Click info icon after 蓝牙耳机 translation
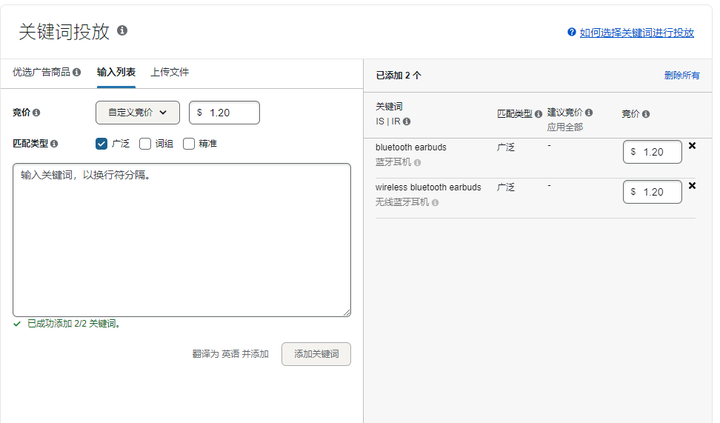Screen dimensions: 720x423 pos(417,162)
